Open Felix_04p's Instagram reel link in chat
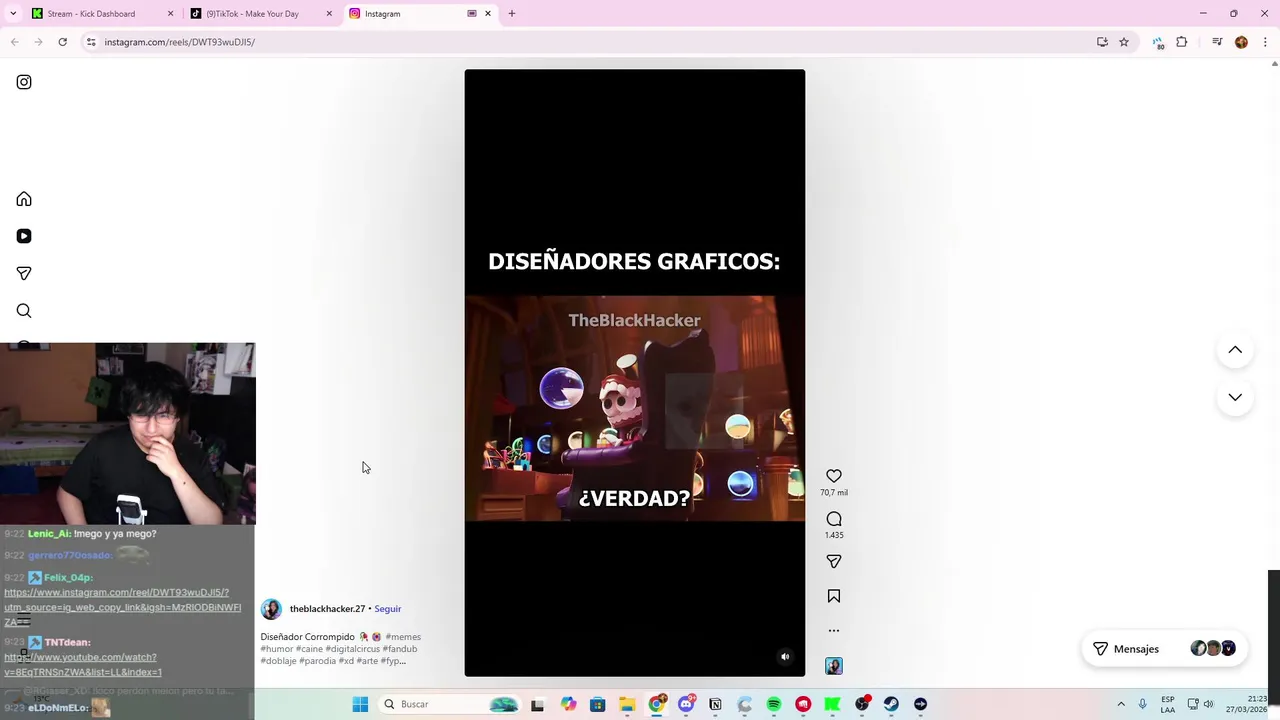The width and height of the screenshot is (1280, 720). click(x=122, y=607)
